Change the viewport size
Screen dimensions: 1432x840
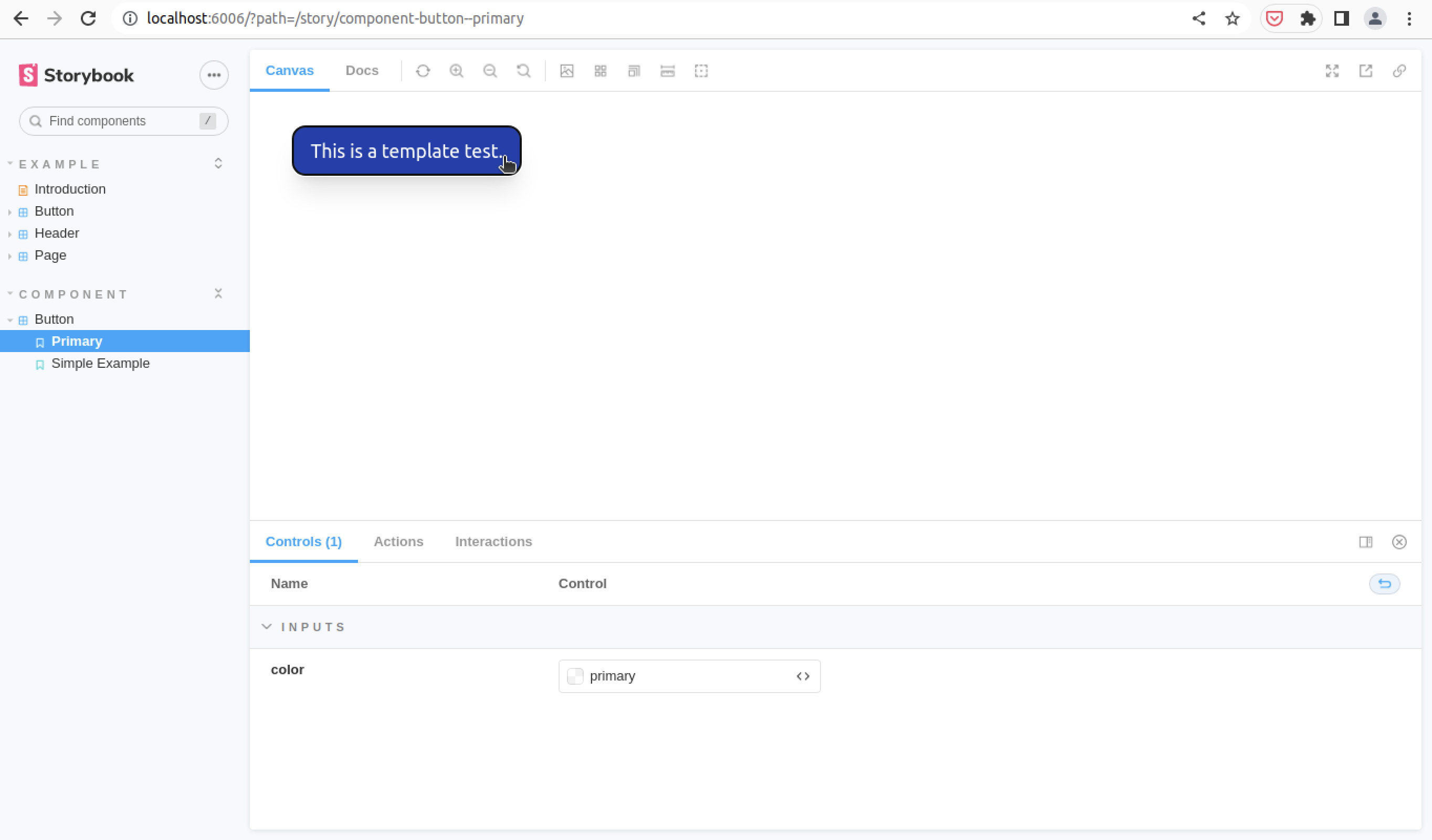pos(634,71)
